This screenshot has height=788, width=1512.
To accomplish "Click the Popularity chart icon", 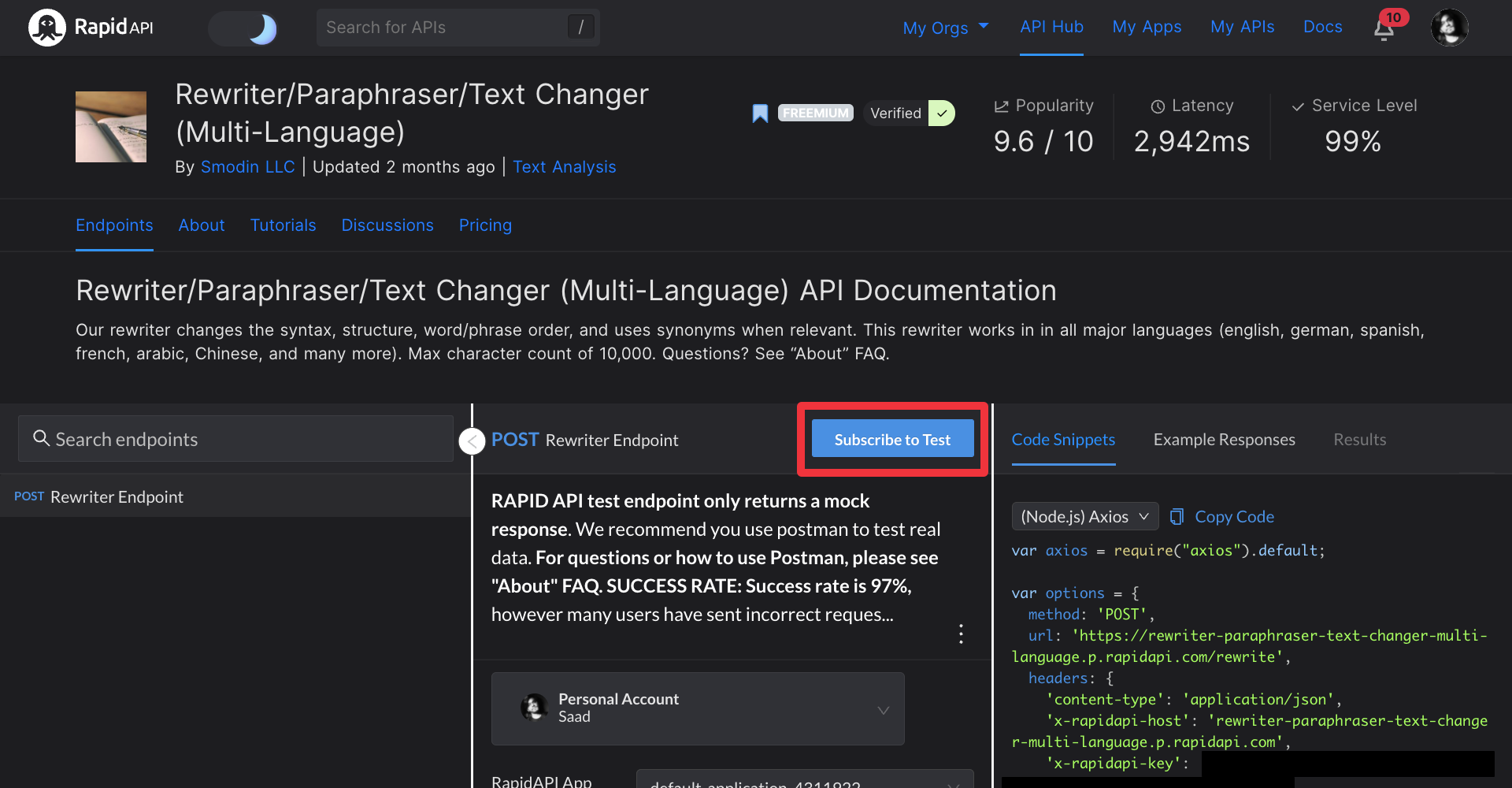I will (1001, 106).
